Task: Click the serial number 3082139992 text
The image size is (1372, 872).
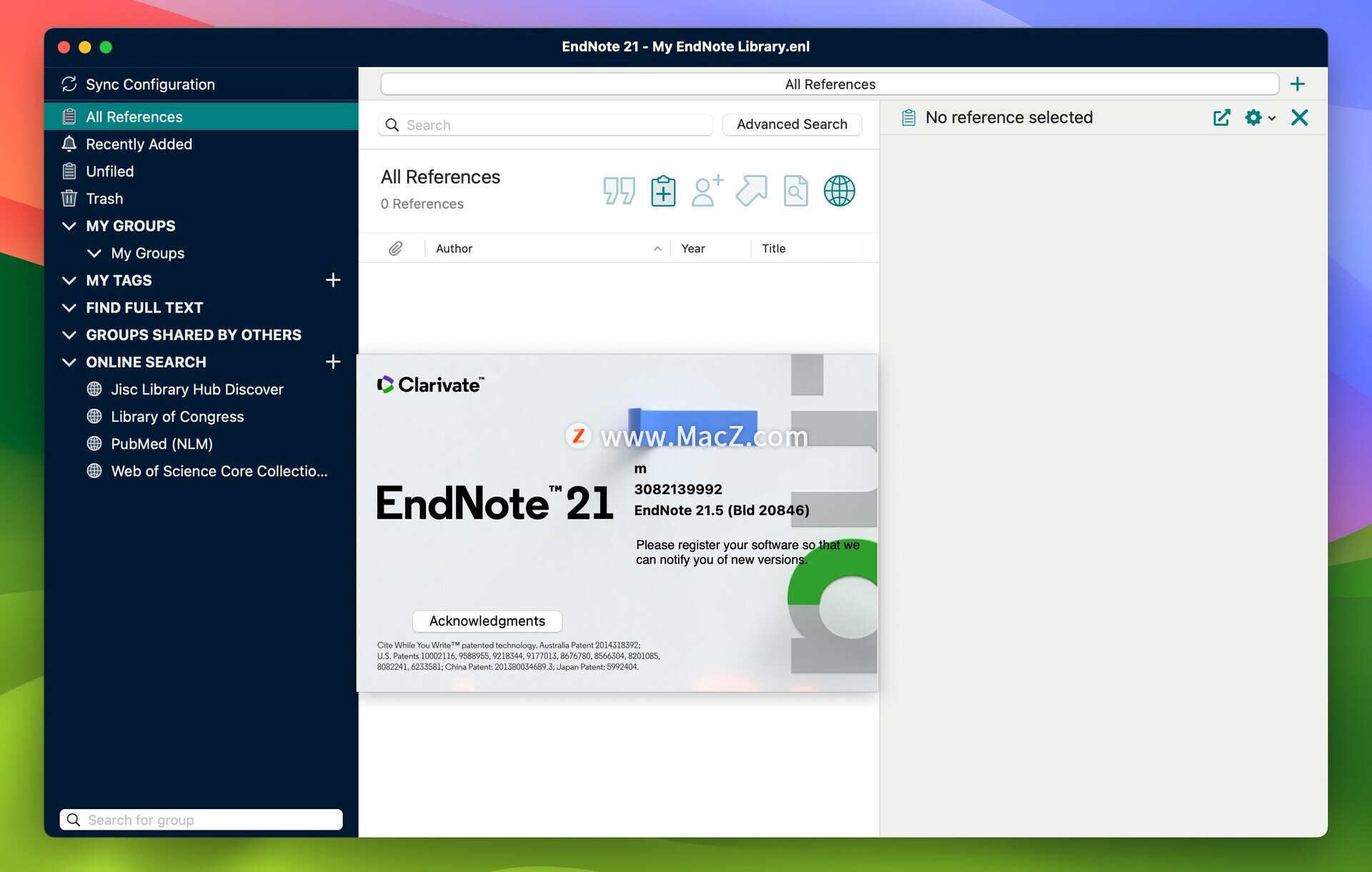Action: pyautogui.click(x=678, y=489)
